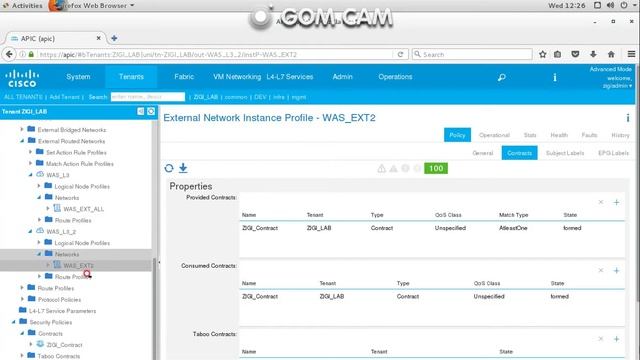This screenshot has height=360, width=640.
Task: Open the EPG Labels sub-tab
Action: tap(613, 153)
